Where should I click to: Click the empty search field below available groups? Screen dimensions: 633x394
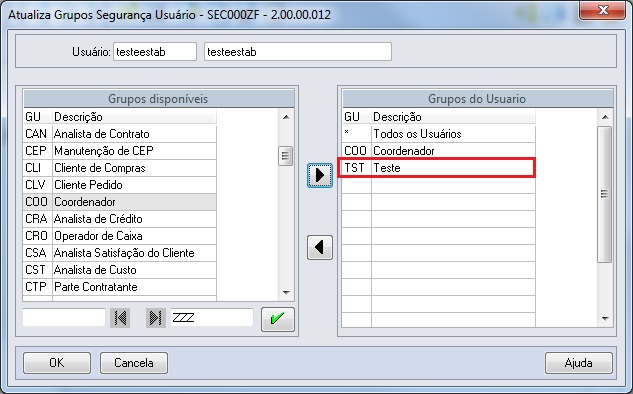(x=64, y=318)
